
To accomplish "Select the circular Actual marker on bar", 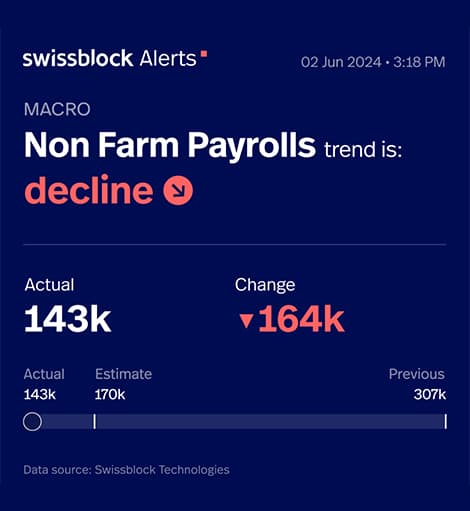I will coord(32,421).
